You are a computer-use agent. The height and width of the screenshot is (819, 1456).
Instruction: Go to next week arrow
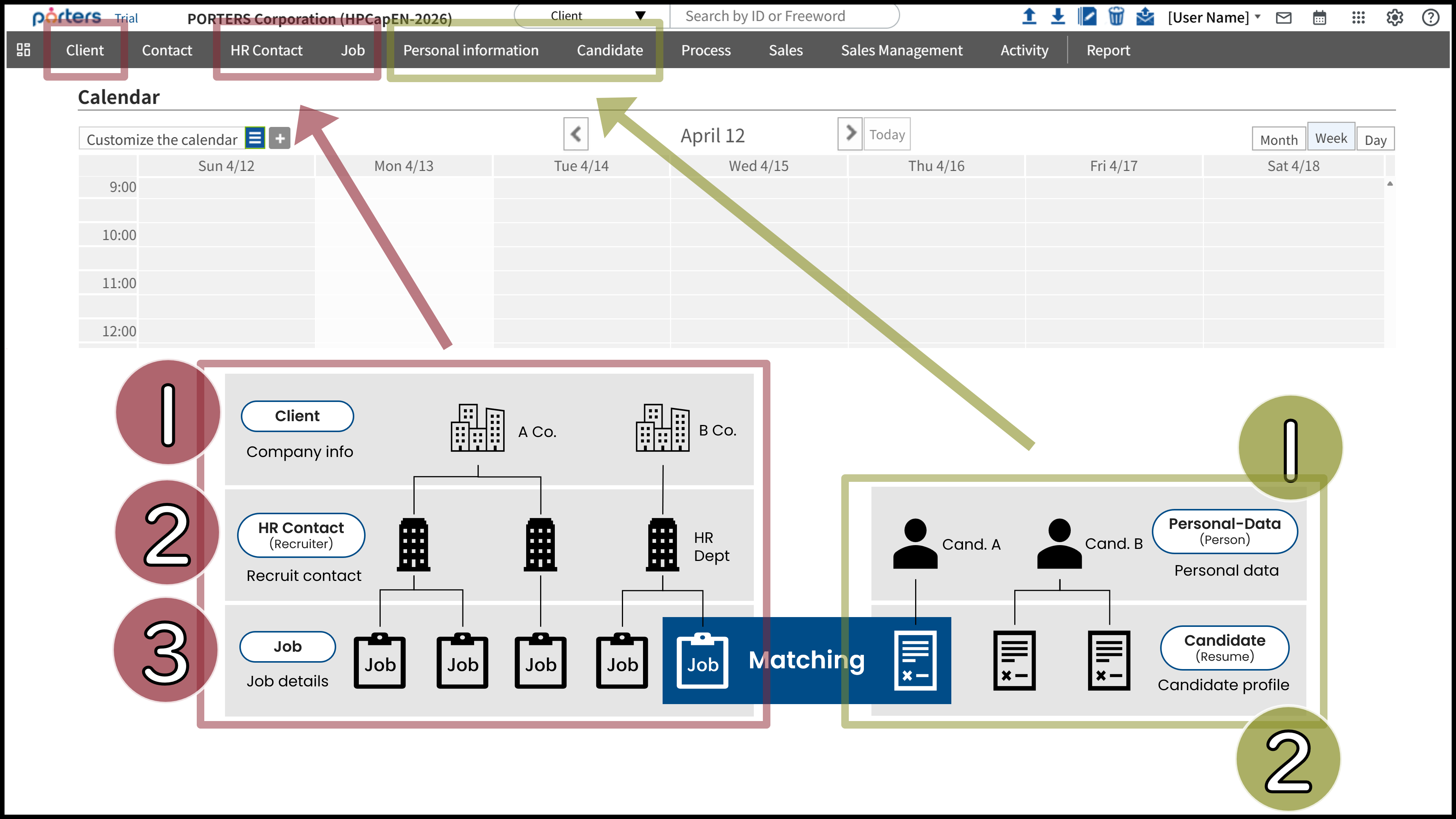pos(850,133)
